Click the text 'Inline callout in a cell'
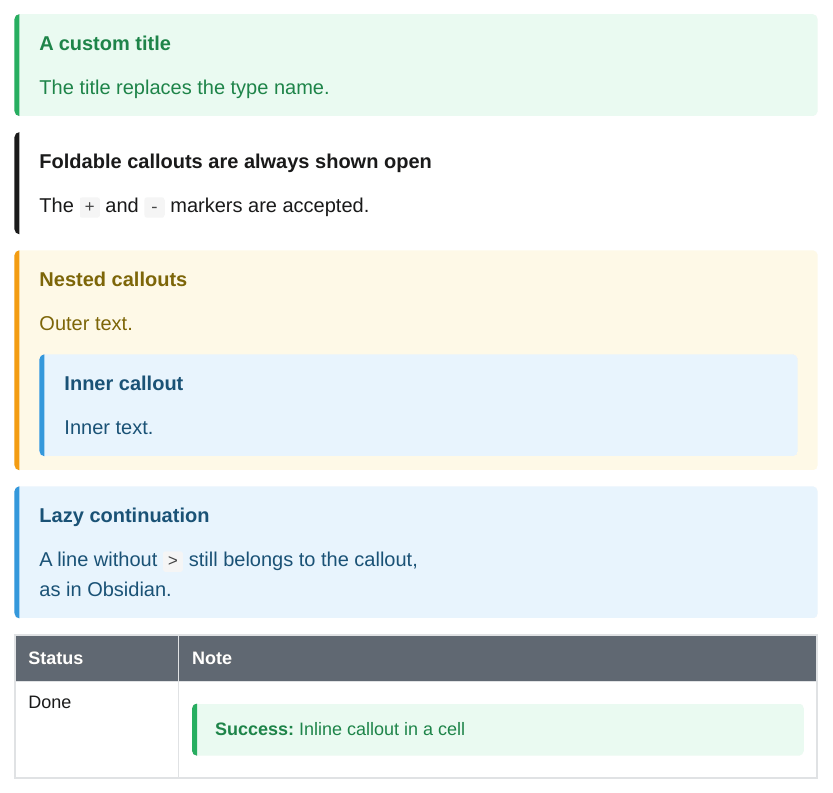This screenshot has height=793, width=833. tap(382, 729)
